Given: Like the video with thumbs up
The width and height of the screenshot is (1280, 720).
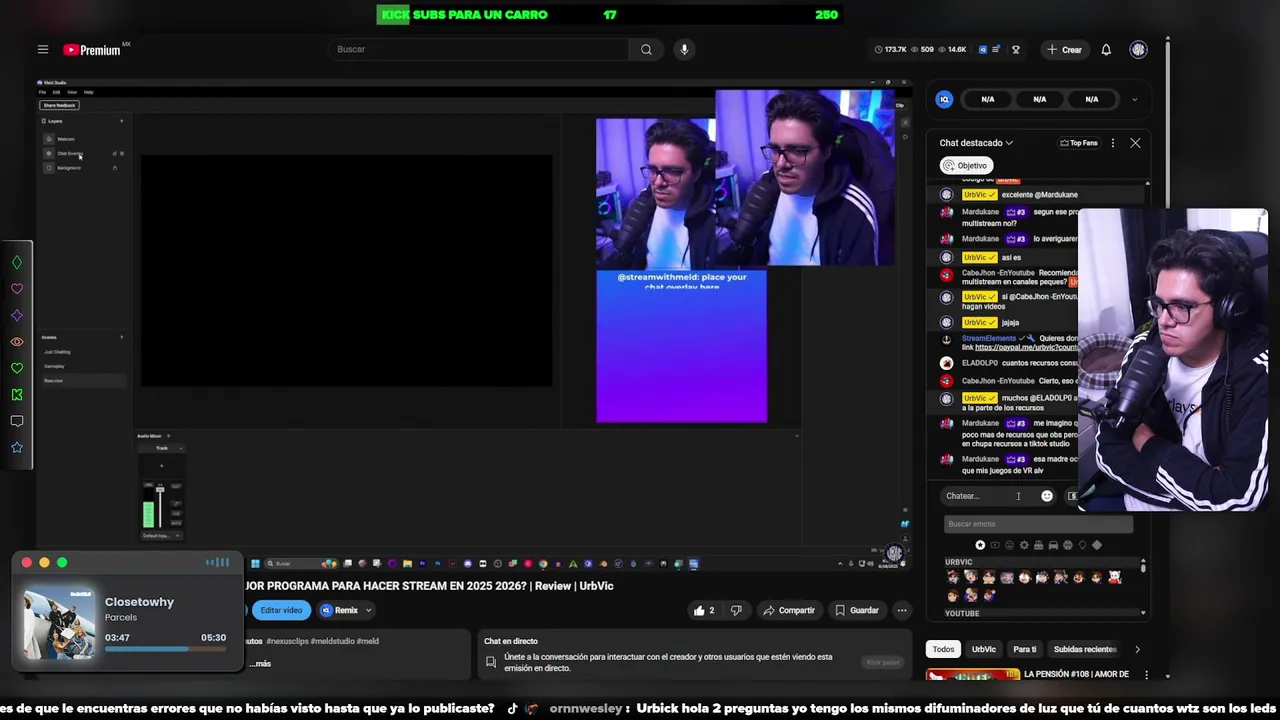Looking at the screenshot, I should 704,610.
